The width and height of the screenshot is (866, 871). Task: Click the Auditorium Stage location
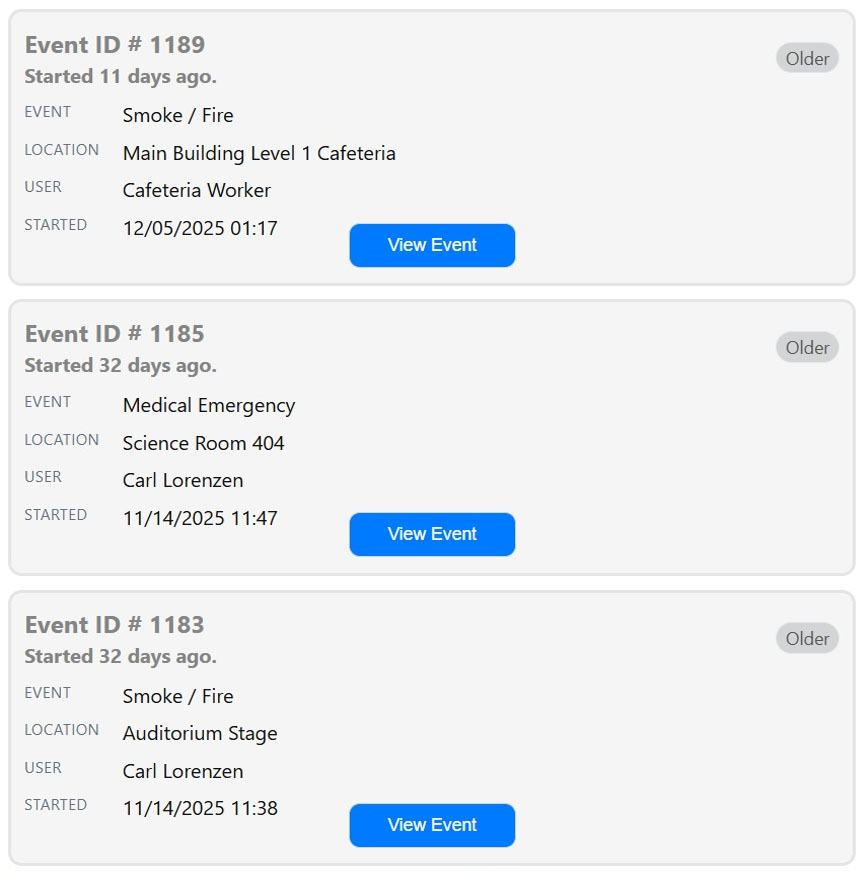[200, 734]
